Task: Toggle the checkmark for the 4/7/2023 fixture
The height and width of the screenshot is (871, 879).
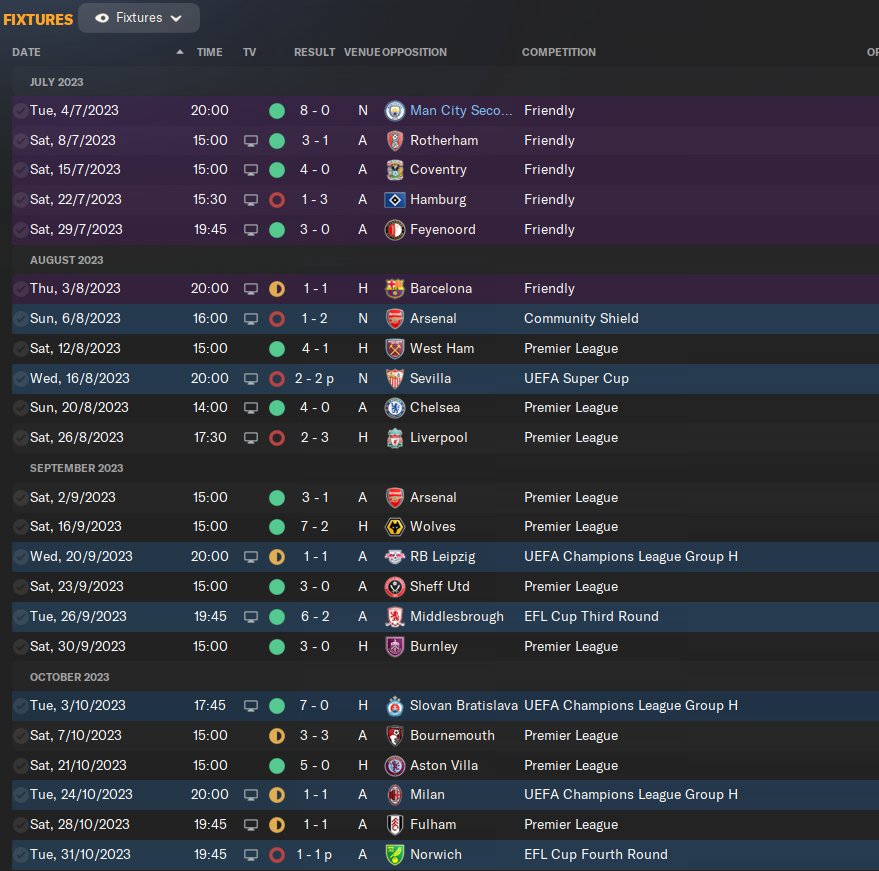Action: point(20,111)
